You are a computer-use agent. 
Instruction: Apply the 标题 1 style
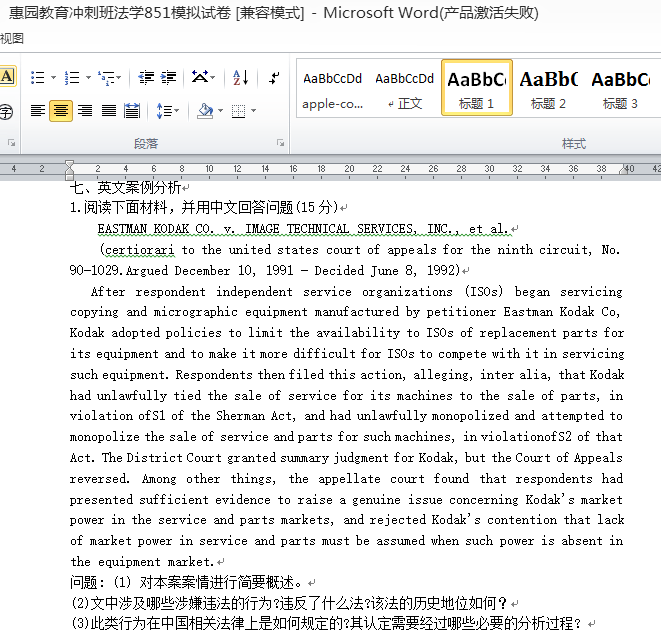477,88
